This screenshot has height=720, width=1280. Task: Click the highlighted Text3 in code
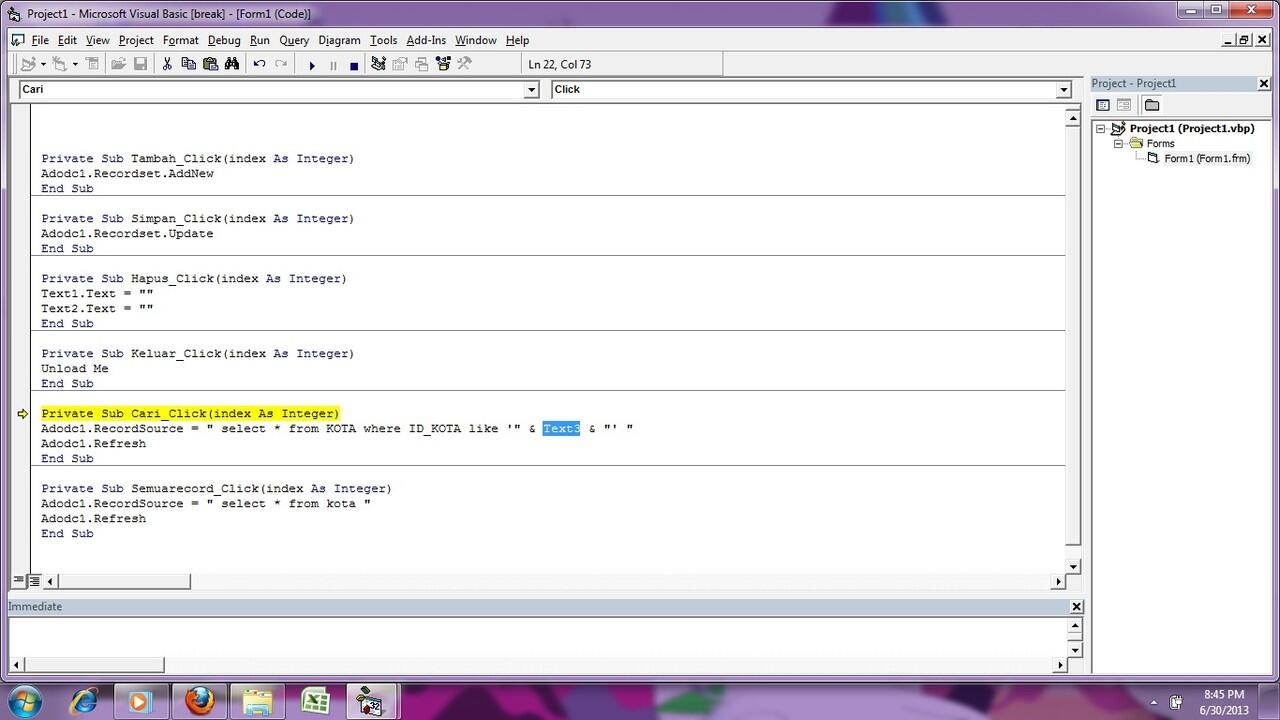tap(561, 429)
